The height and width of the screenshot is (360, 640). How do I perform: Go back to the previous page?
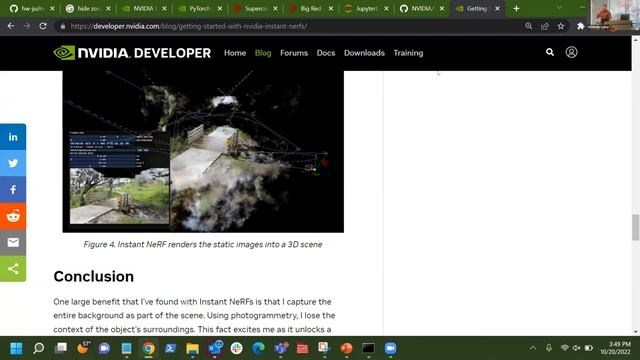11,26
